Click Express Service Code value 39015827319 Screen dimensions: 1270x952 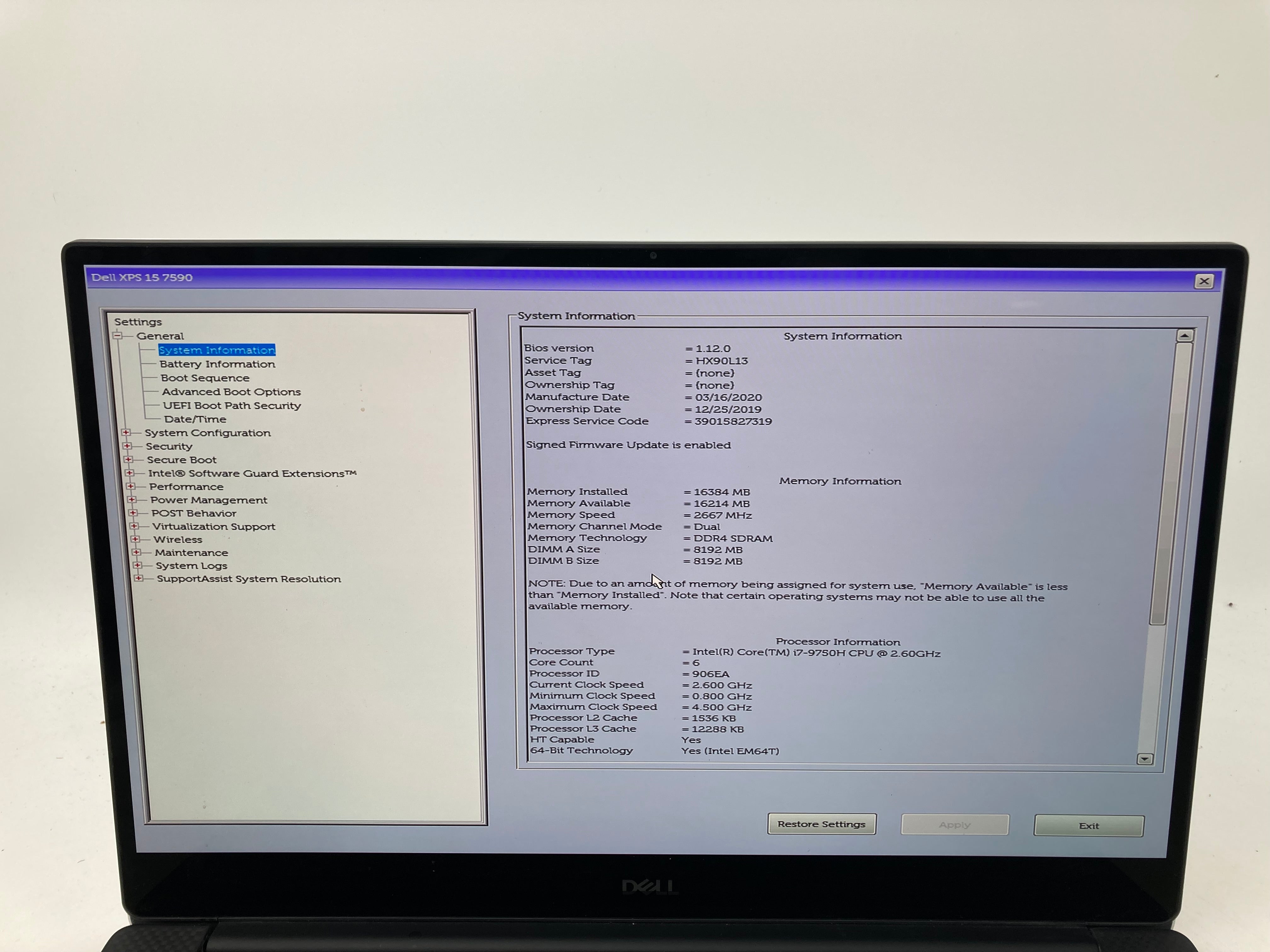point(733,422)
